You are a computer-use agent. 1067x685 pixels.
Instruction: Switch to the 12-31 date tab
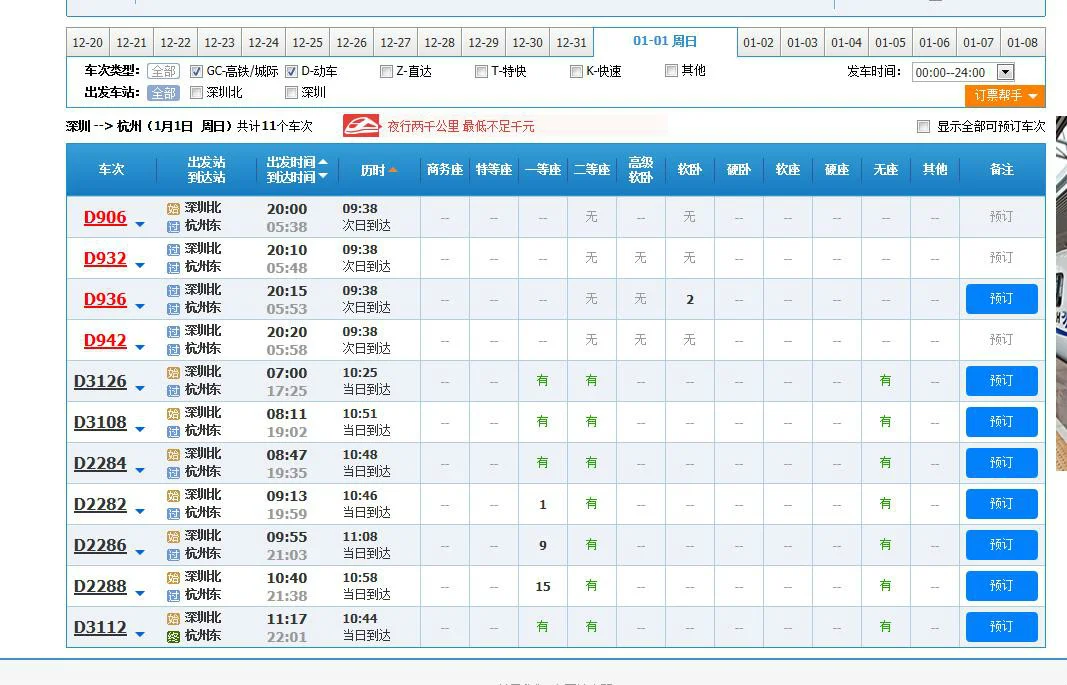tap(571, 42)
